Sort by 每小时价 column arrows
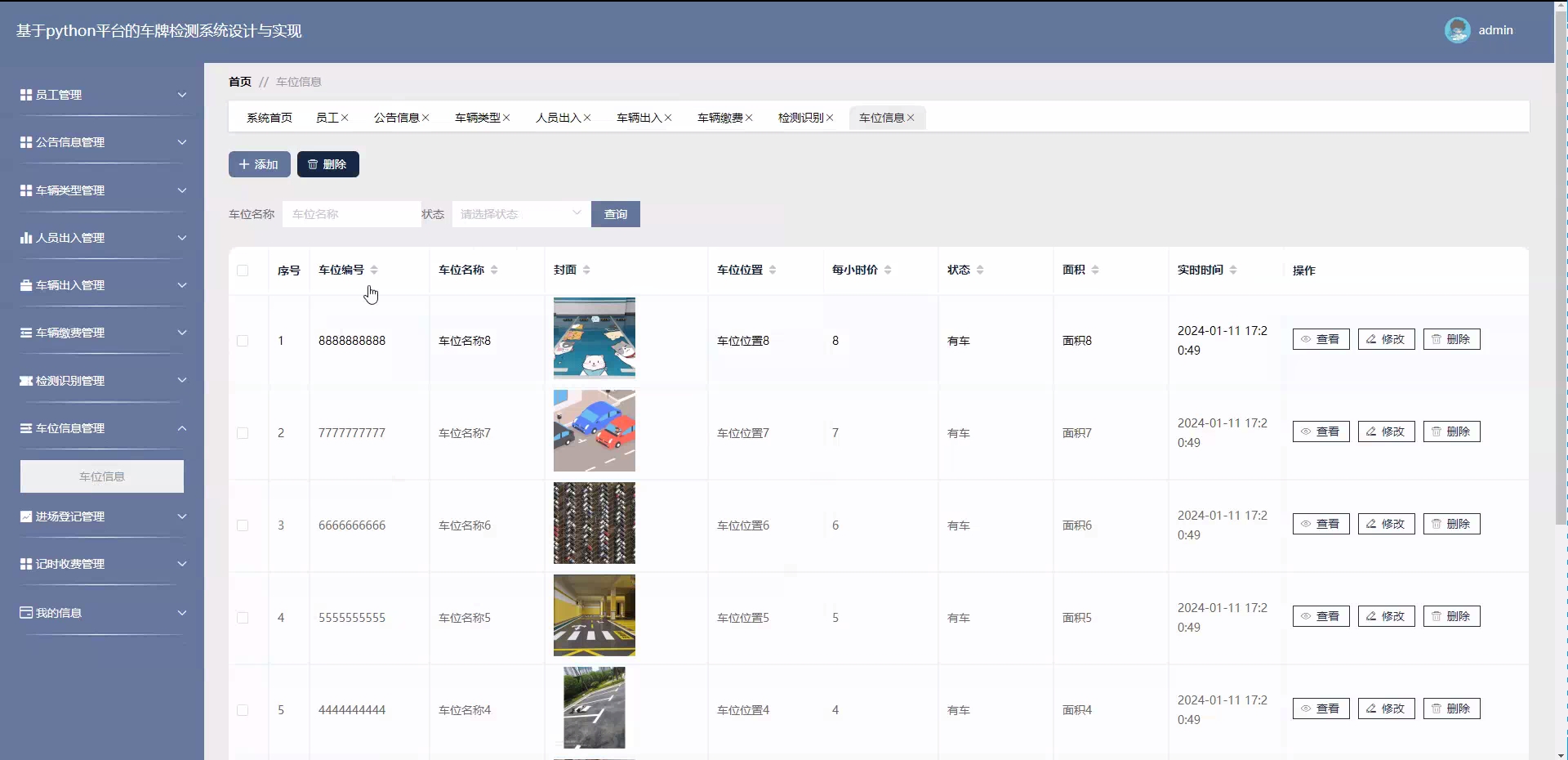Viewport: 1568px width, 760px height. pyautogui.click(x=888, y=270)
